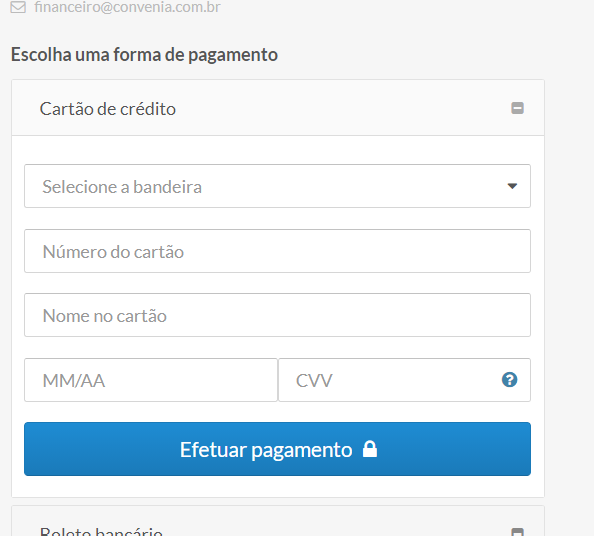The image size is (594, 536).
Task: Click the Boleto bancário title text
Action: pos(101,531)
